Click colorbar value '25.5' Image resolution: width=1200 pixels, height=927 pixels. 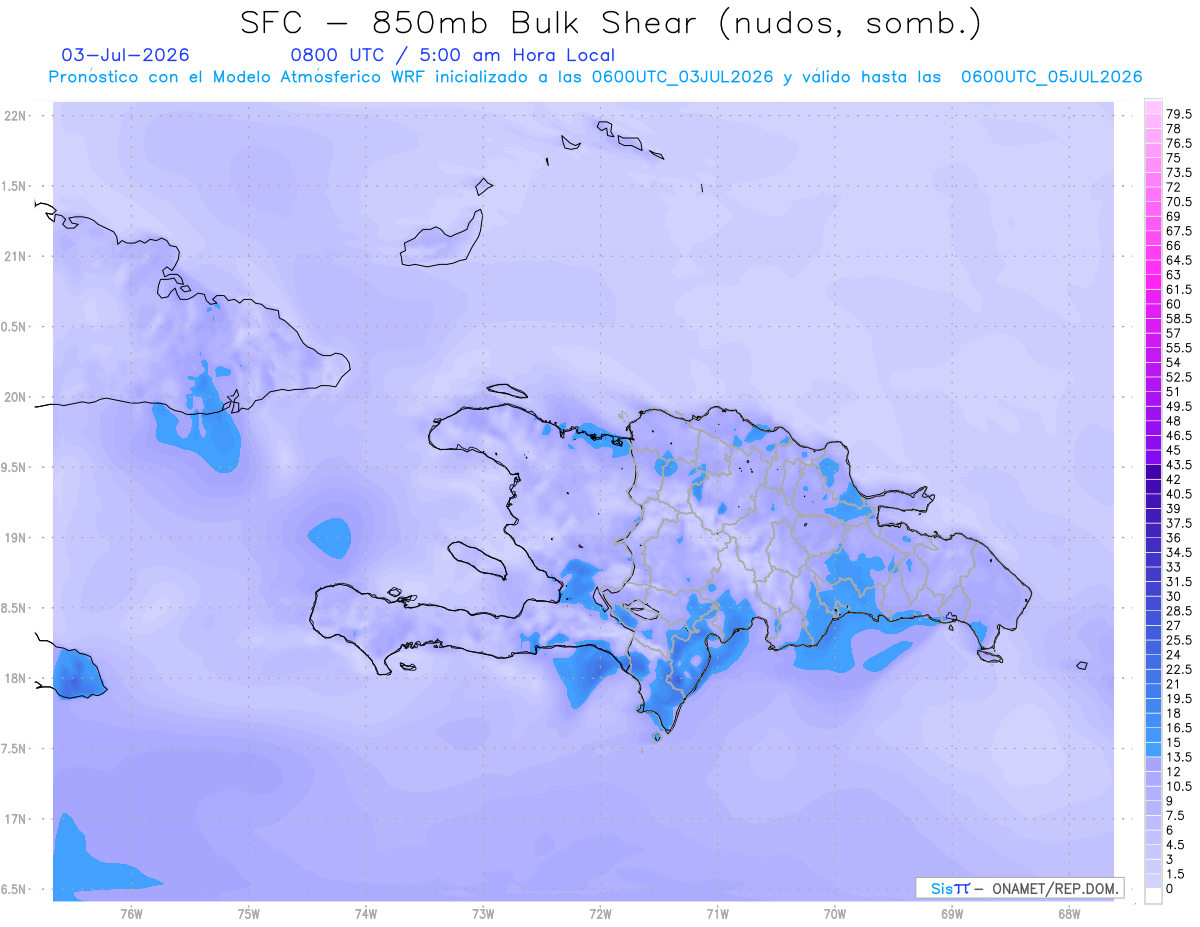pos(1178,640)
